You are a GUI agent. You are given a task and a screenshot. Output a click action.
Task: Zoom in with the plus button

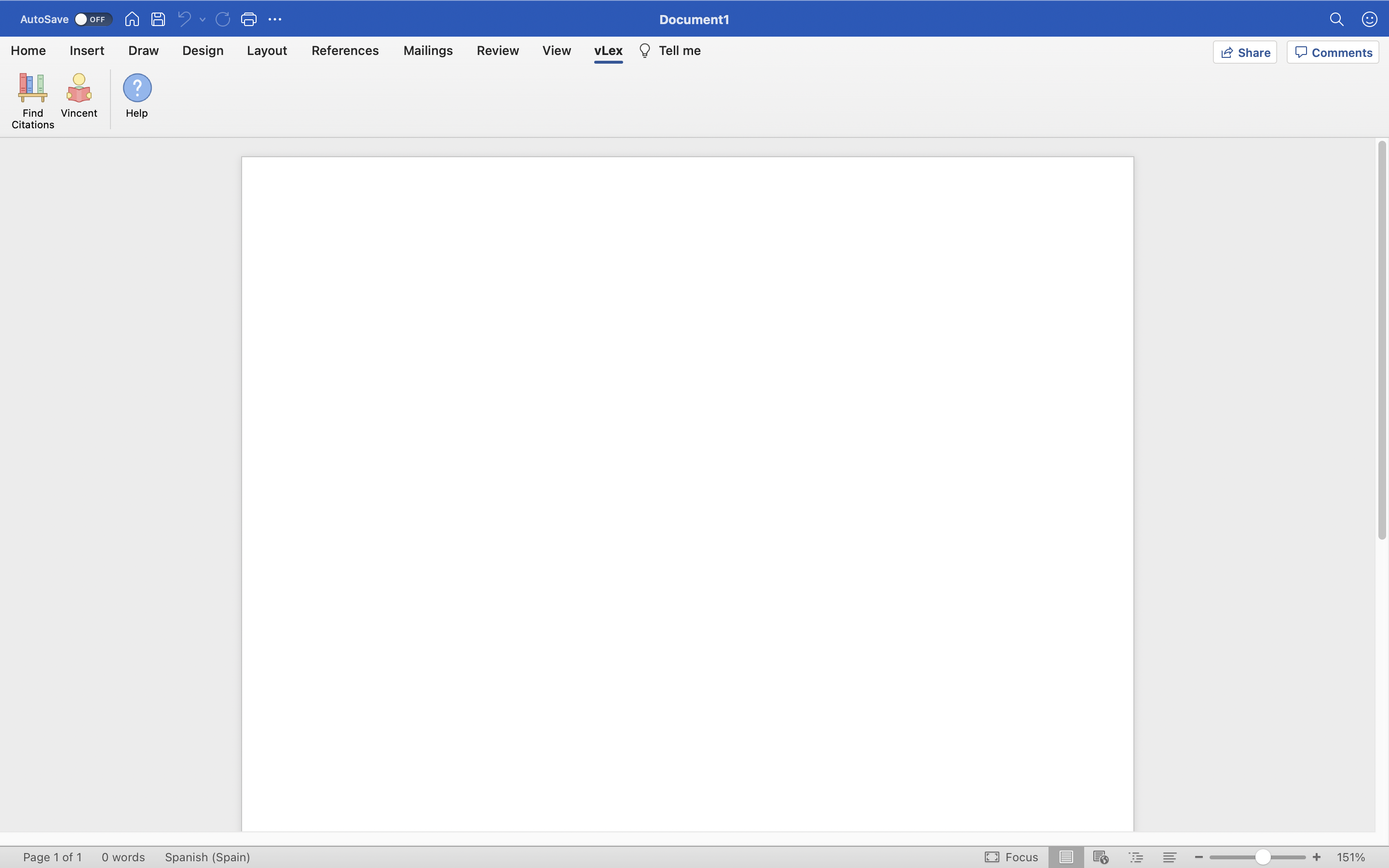pyautogui.click(x=1317, y=857)
